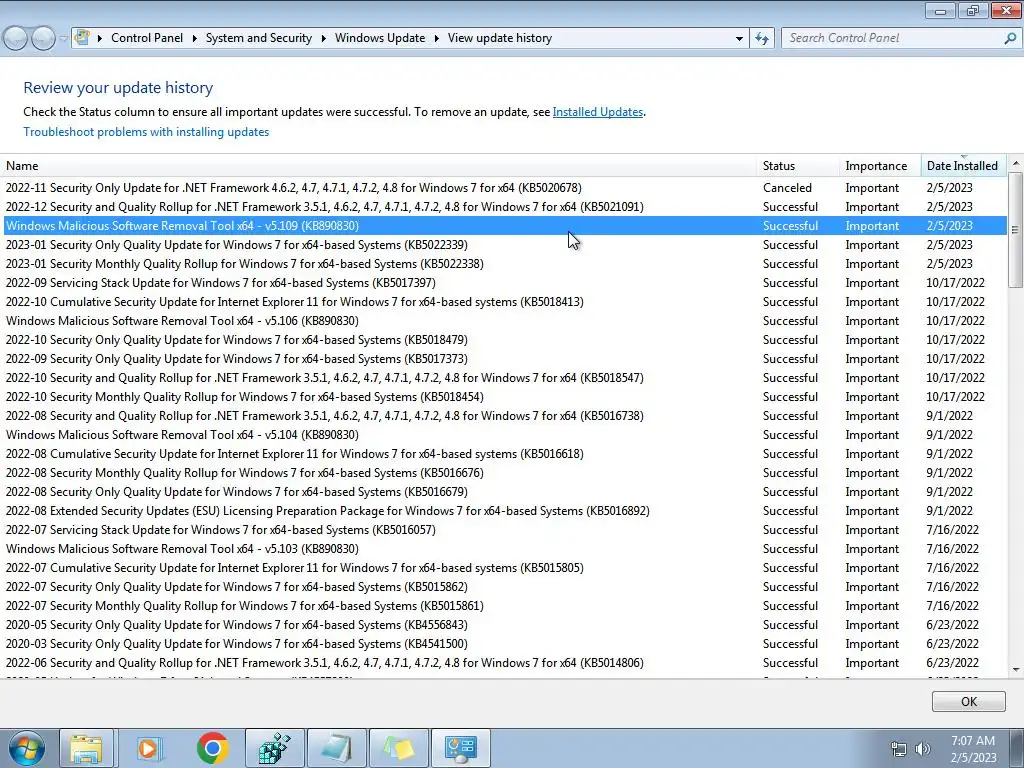Select Malicious Software Removal Tool v5.103 row

[504, 549]
